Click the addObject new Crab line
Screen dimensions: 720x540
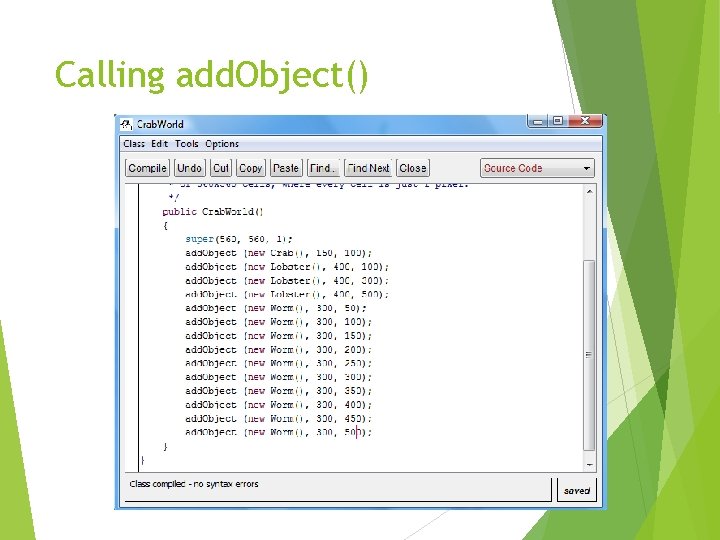coord(278,253)
